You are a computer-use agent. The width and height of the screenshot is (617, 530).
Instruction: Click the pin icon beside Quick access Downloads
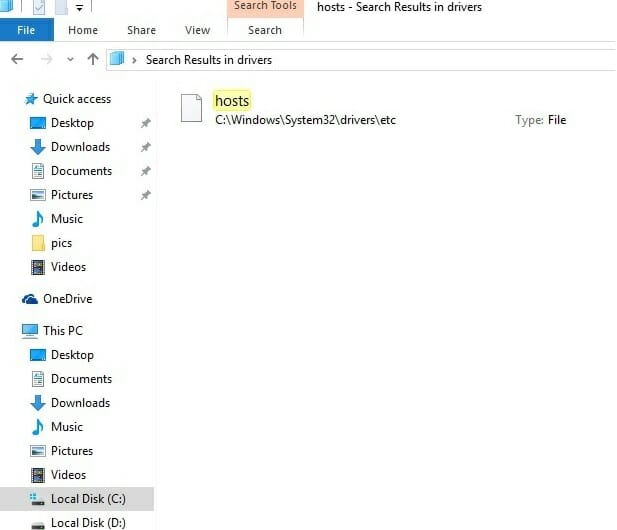point(146,147)
